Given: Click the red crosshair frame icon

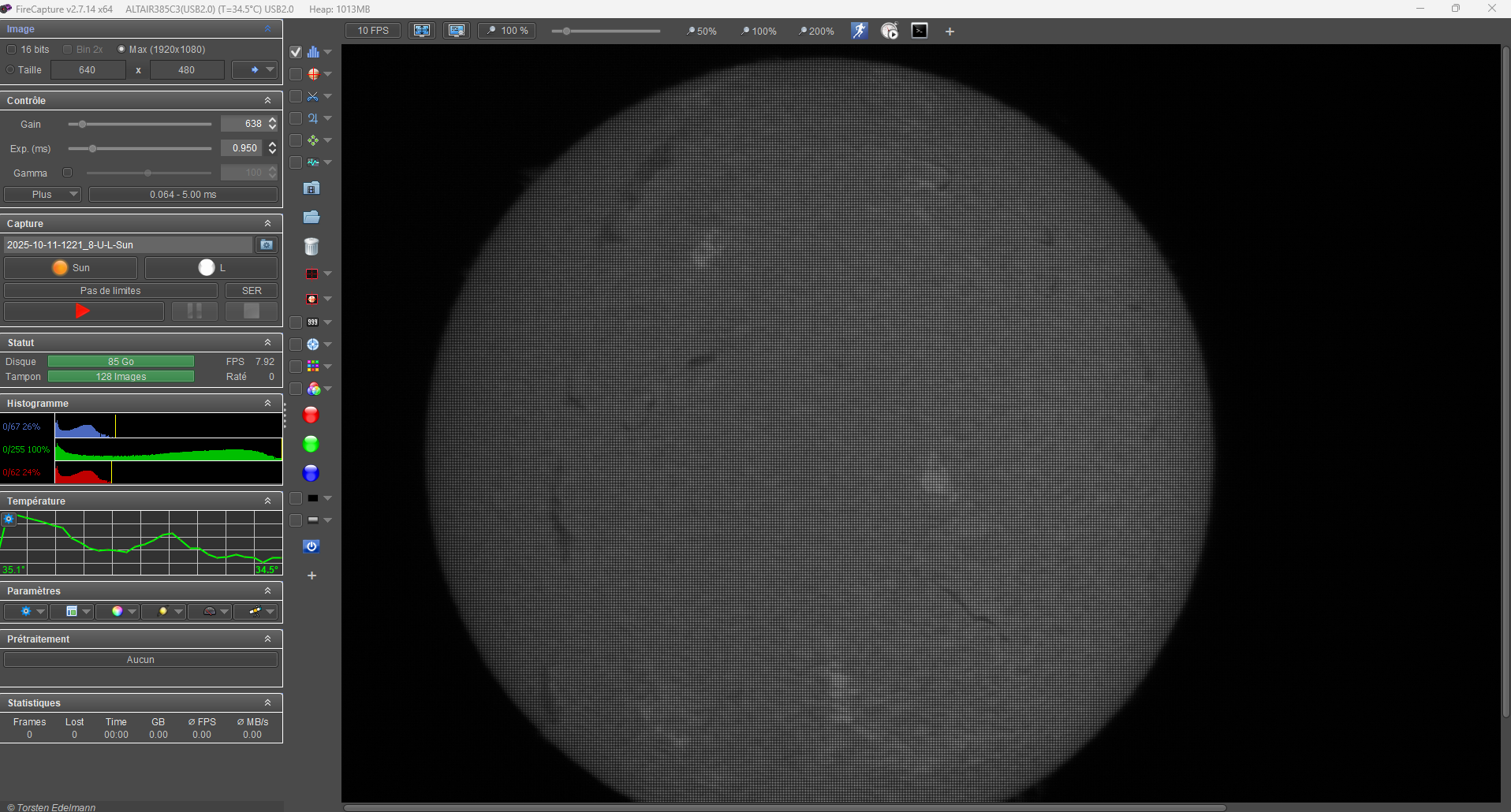Looking at the screenshot, I should coord(312,274).
